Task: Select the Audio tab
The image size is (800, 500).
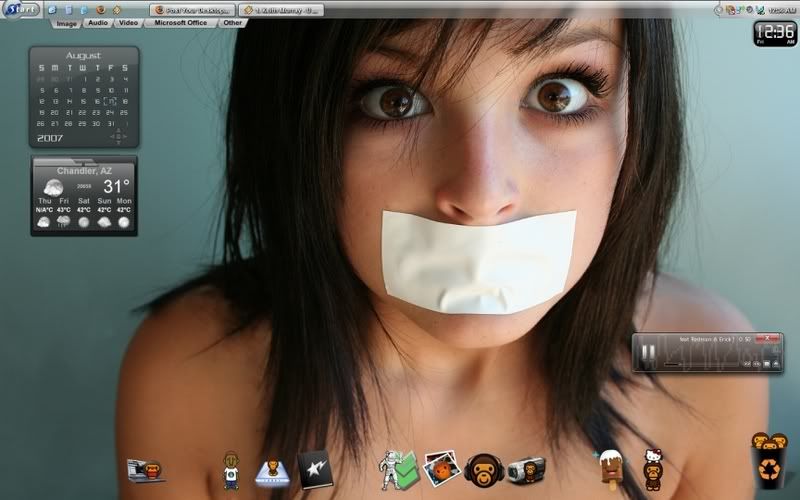Action: click(x=98, y=23)
